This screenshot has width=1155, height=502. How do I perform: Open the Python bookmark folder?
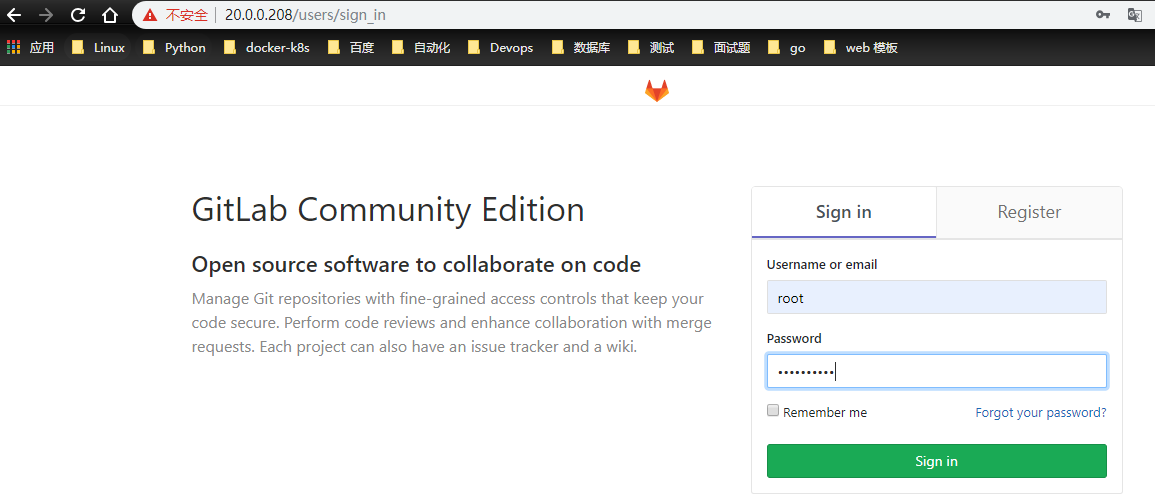(175, 48)
